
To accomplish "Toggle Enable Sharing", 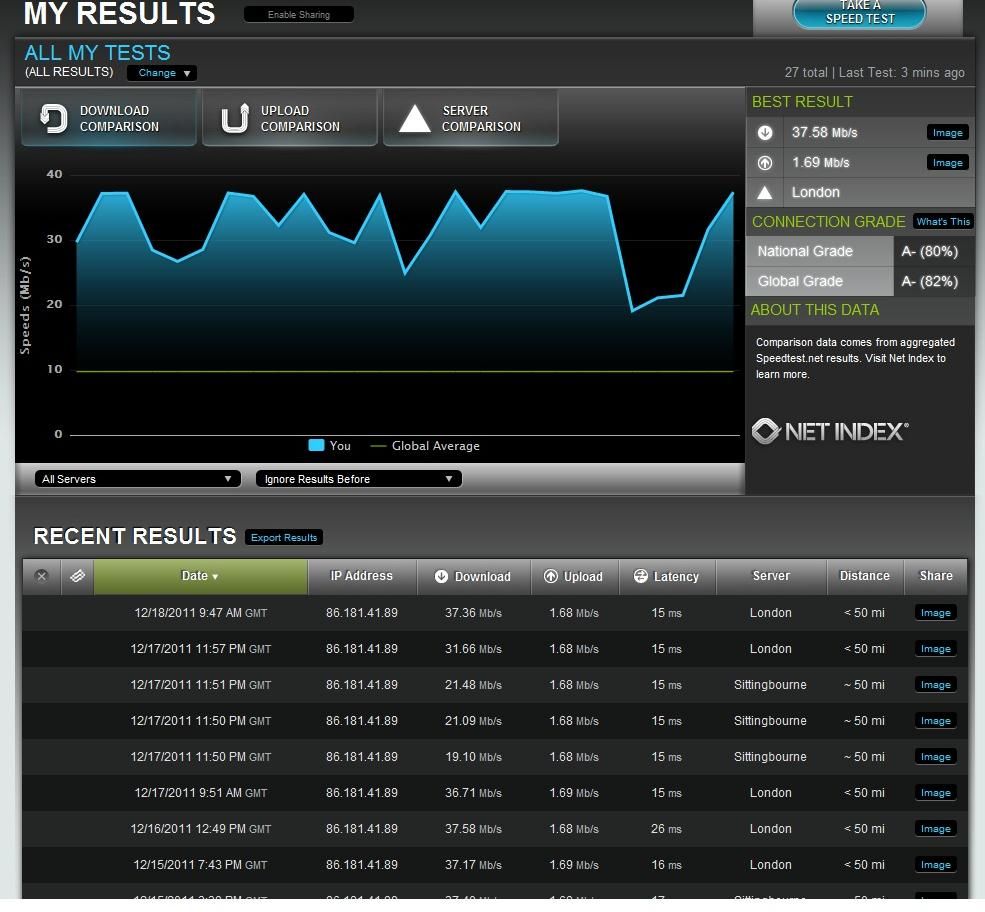I will click(x=298, y=14).
